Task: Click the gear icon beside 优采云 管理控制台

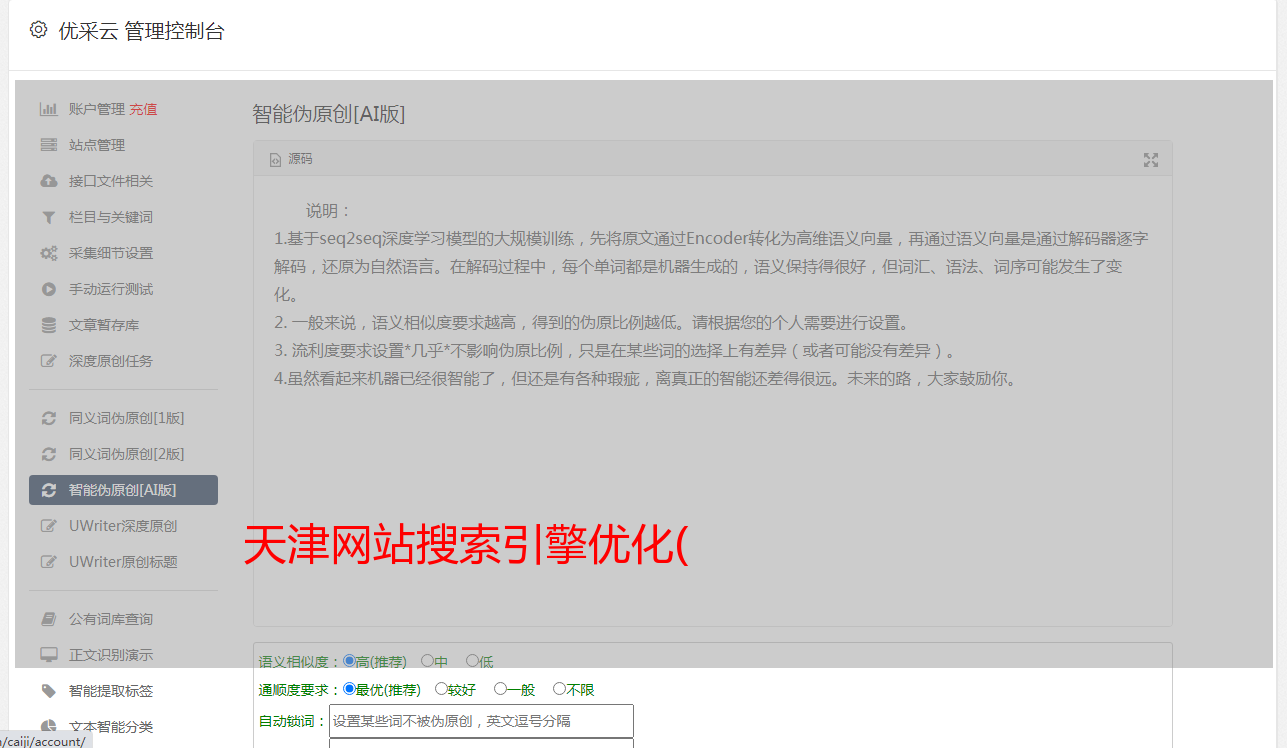Action: tap(38, 30)
